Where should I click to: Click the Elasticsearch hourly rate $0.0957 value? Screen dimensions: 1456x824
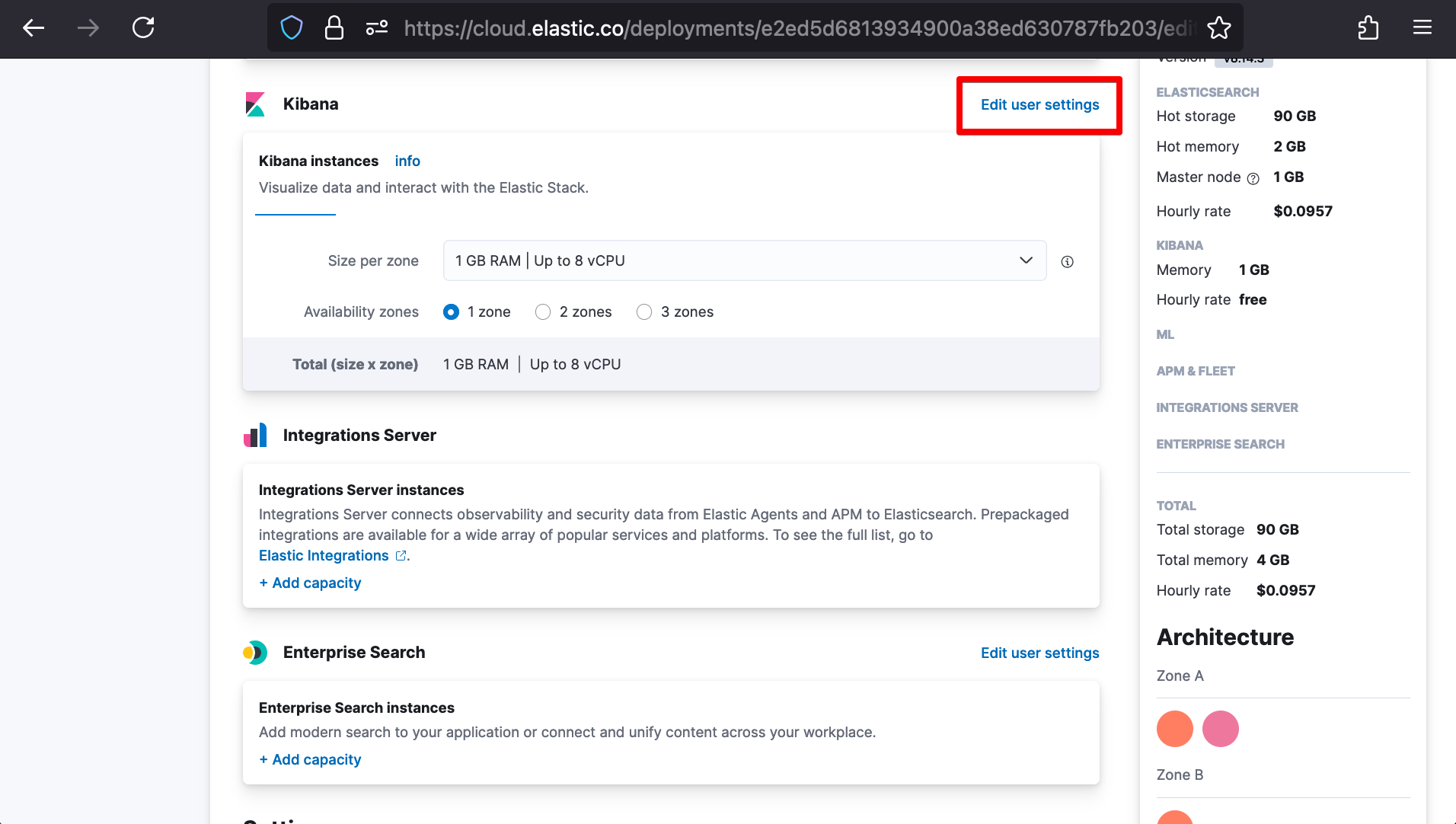point(1303,212)
